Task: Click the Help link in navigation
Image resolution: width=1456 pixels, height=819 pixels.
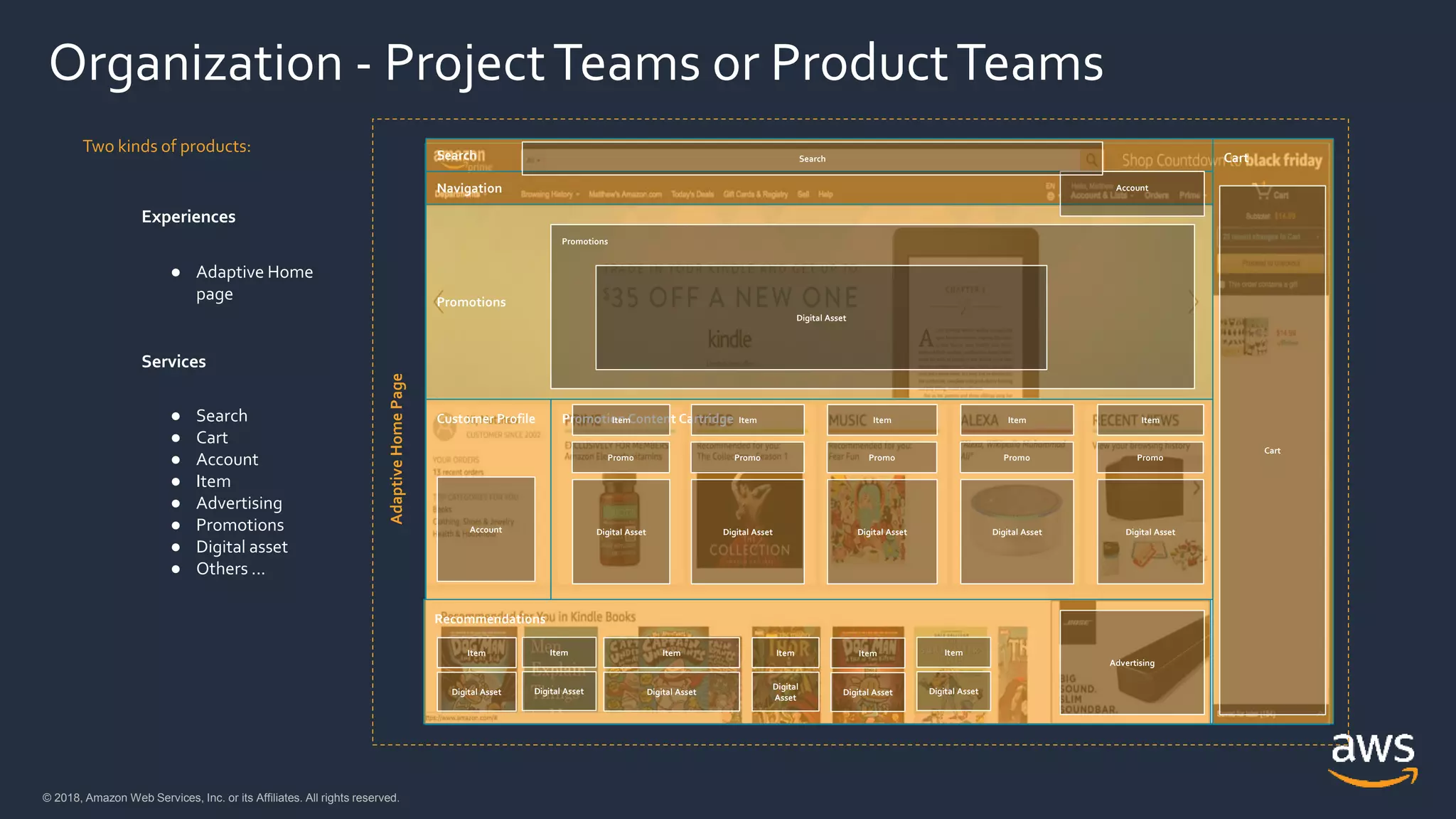Action: [825, 194]
